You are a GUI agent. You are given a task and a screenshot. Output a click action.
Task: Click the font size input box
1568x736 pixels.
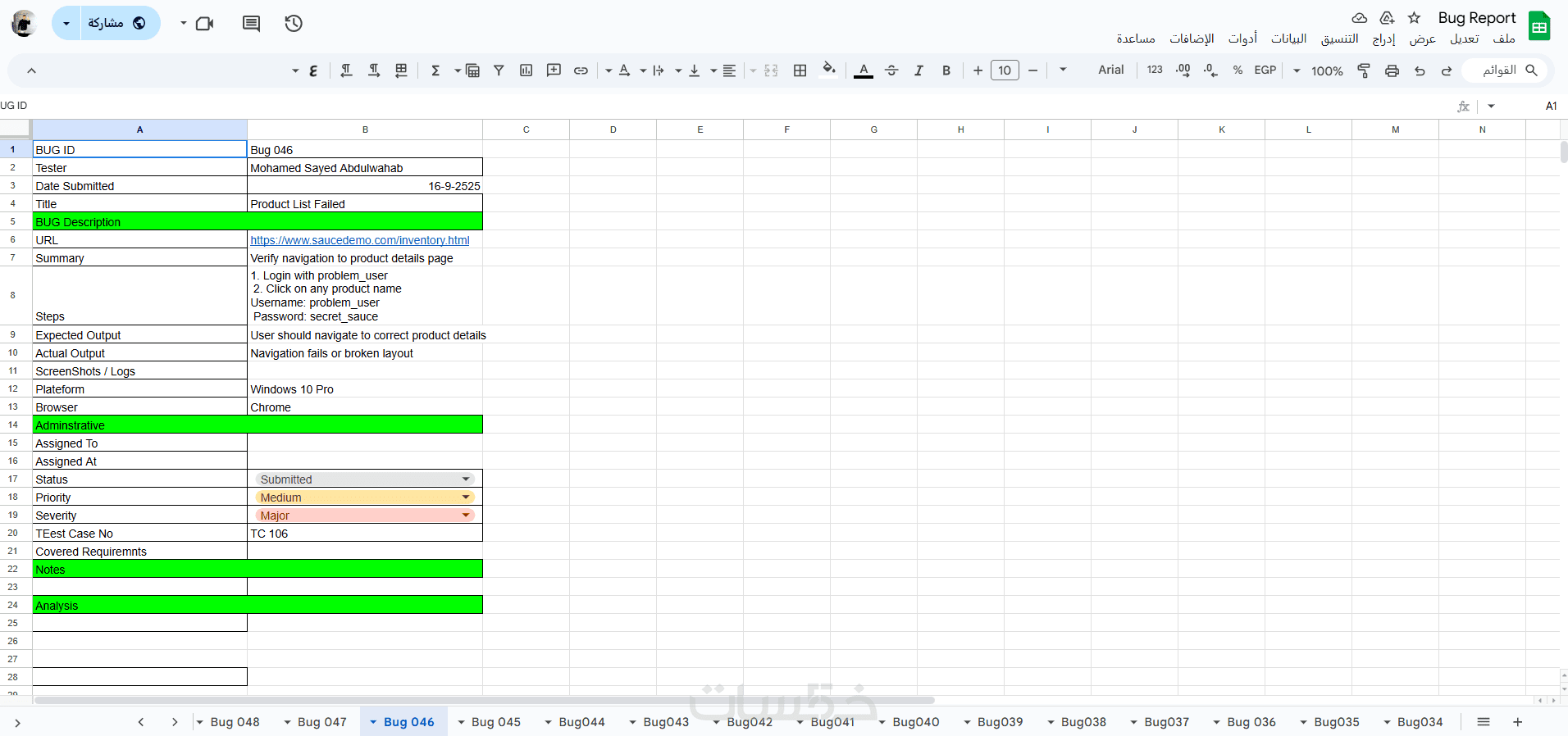pyautogui.click(x=1005, y=70)
